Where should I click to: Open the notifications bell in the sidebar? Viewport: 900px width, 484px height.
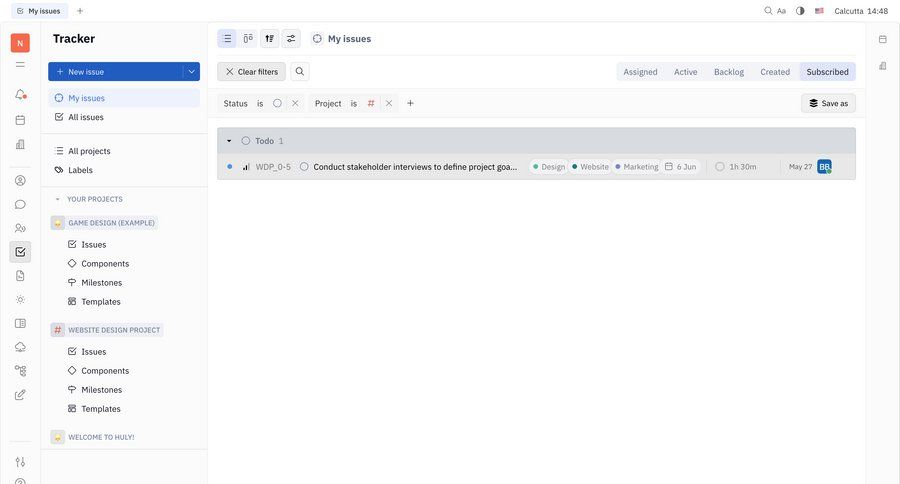tap(20, 94)
